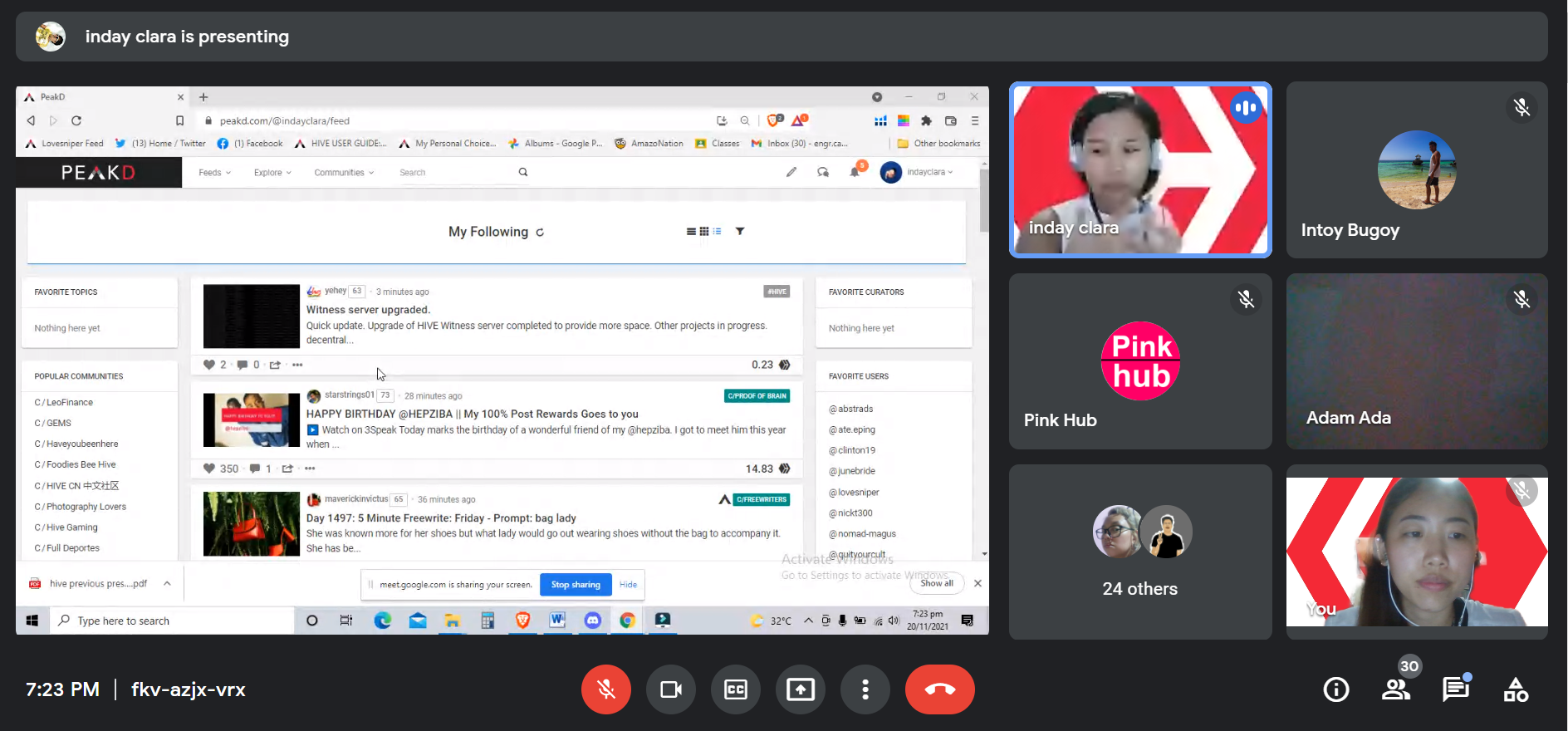Click Show all downloads button
The image size is (1568, 731).
937,583
